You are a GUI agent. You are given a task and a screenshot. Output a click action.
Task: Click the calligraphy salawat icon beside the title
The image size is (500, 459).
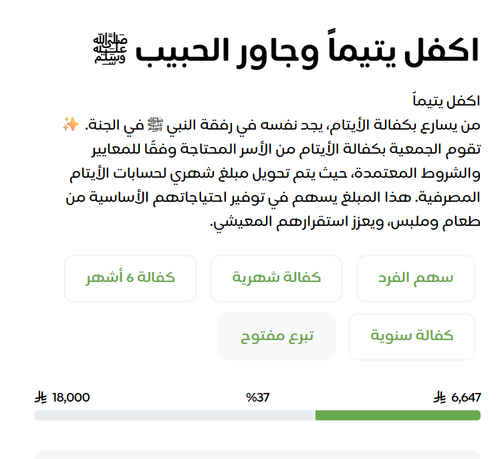coord(110,49)
